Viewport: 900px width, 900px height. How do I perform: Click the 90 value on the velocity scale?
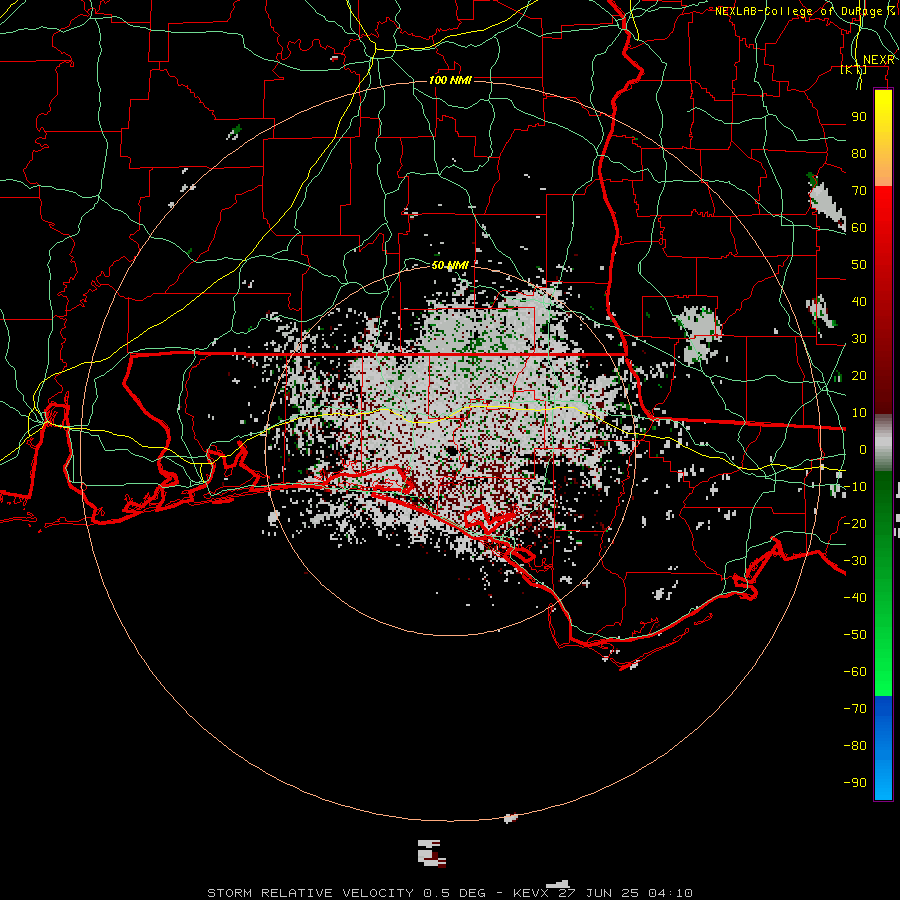pyautogui.click(x=859, y=117)
